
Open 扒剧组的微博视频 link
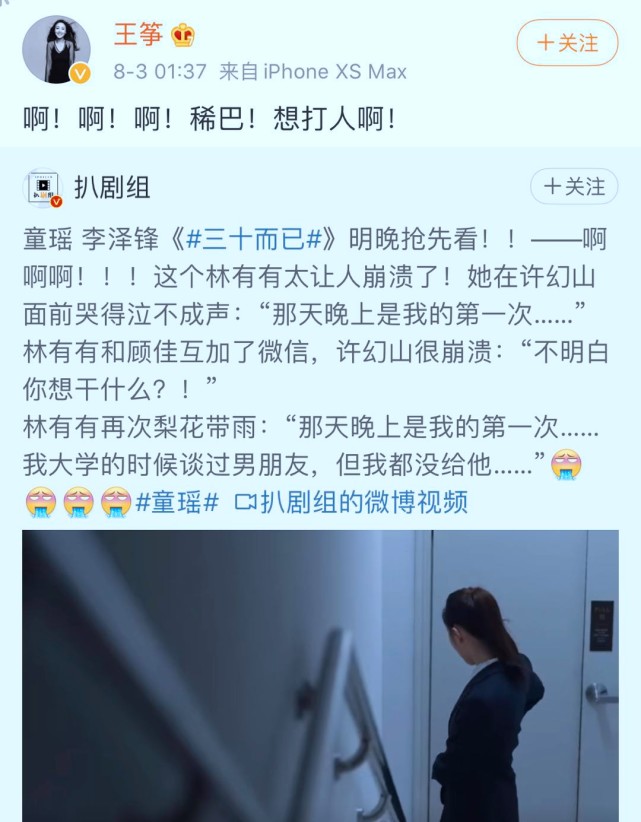364,502
